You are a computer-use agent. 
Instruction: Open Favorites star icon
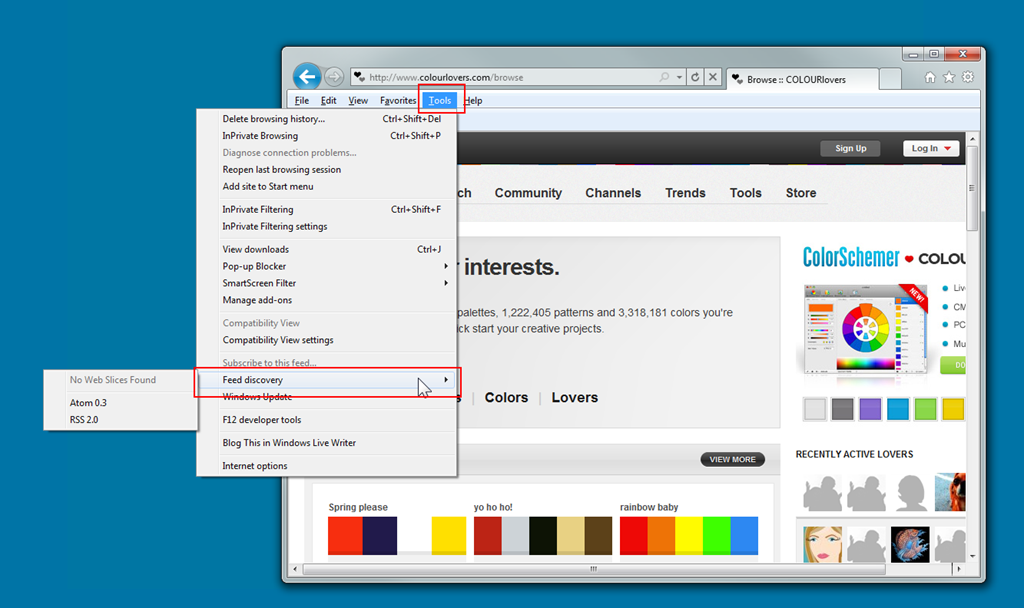pyautogui.click(x=949, y=78)
